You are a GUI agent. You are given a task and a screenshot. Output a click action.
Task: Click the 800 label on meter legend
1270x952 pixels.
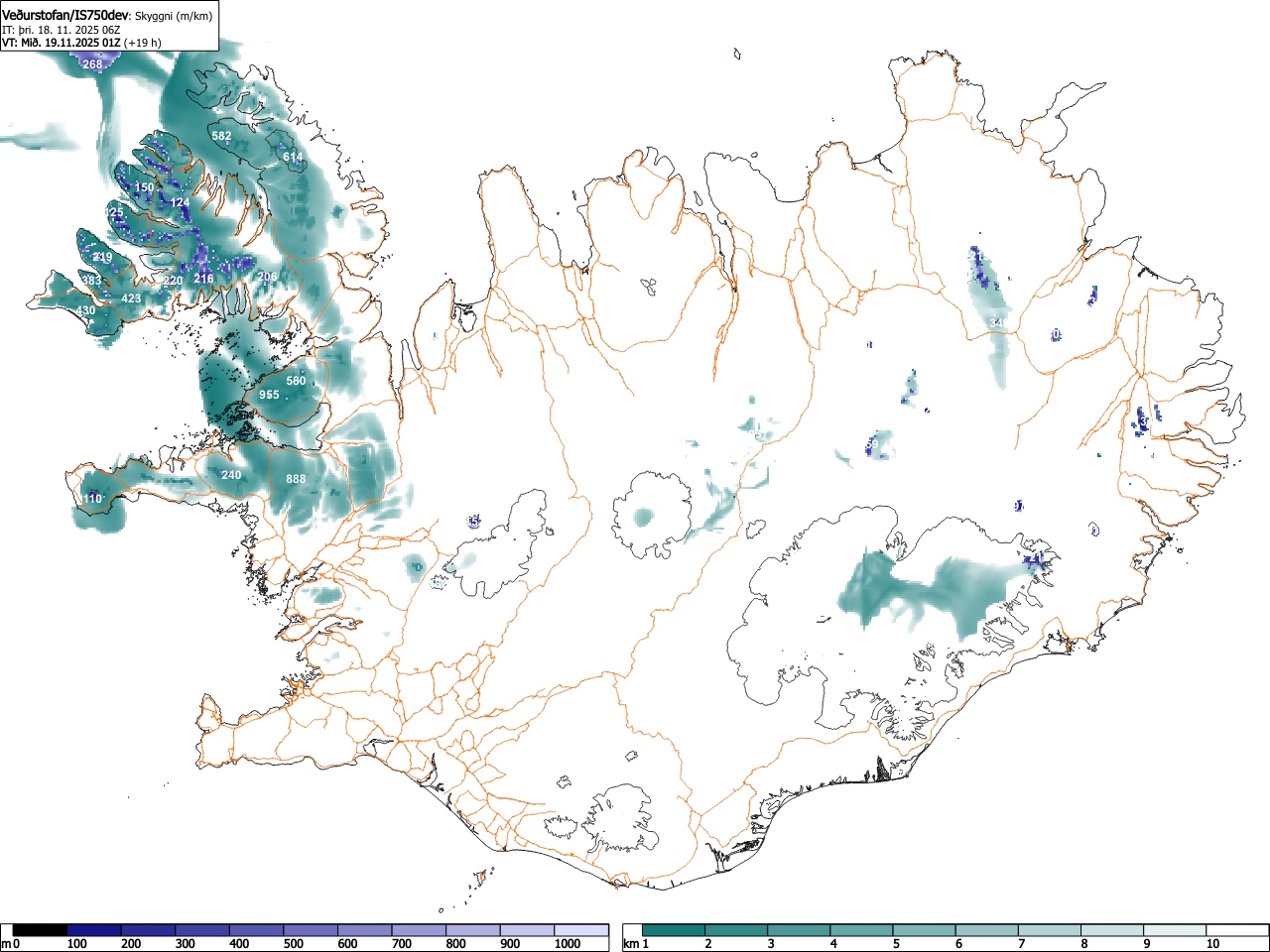[455, 944]
